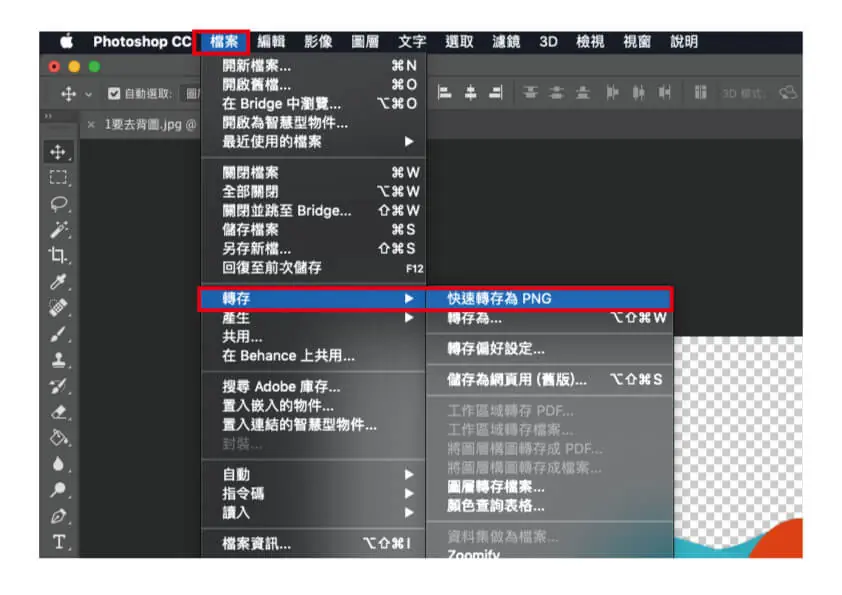Image resolution: width=842 pixels, height=595 pixels.
Task: Choose 開新檔案... menu item
Action: pos(314,66)
